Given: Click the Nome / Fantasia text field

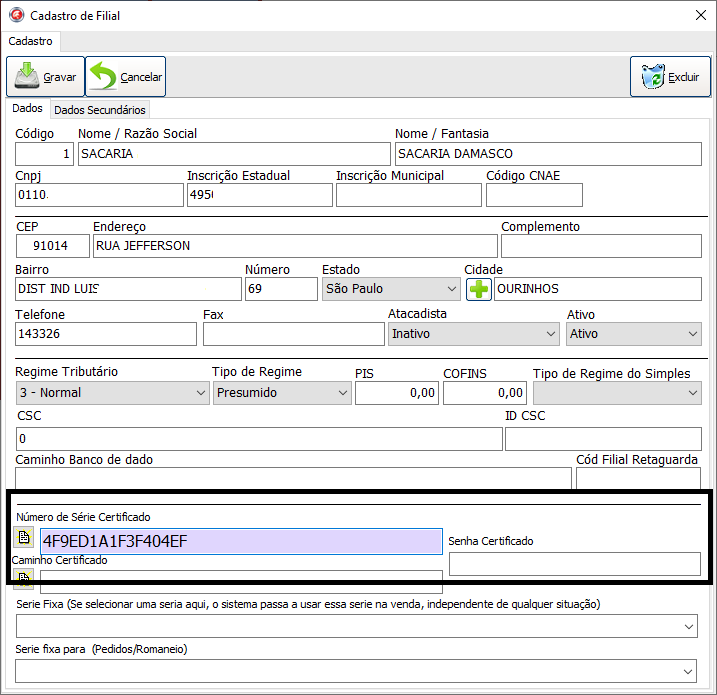Looking at the screenshot, I should 547,154.
